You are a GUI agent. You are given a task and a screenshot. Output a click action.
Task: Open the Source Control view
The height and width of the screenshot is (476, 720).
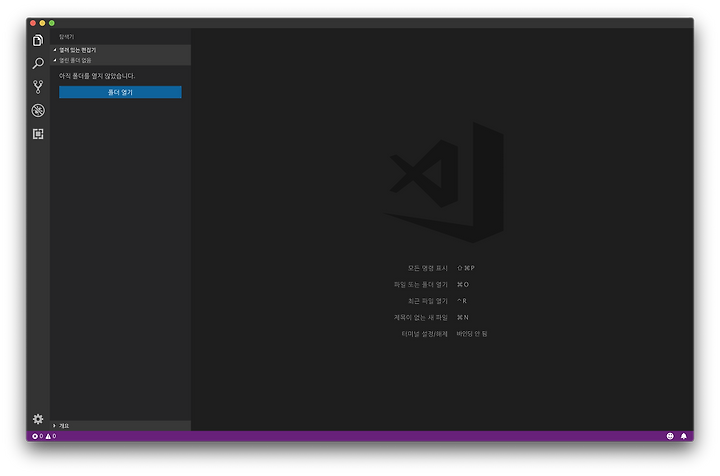click(38, 87)
